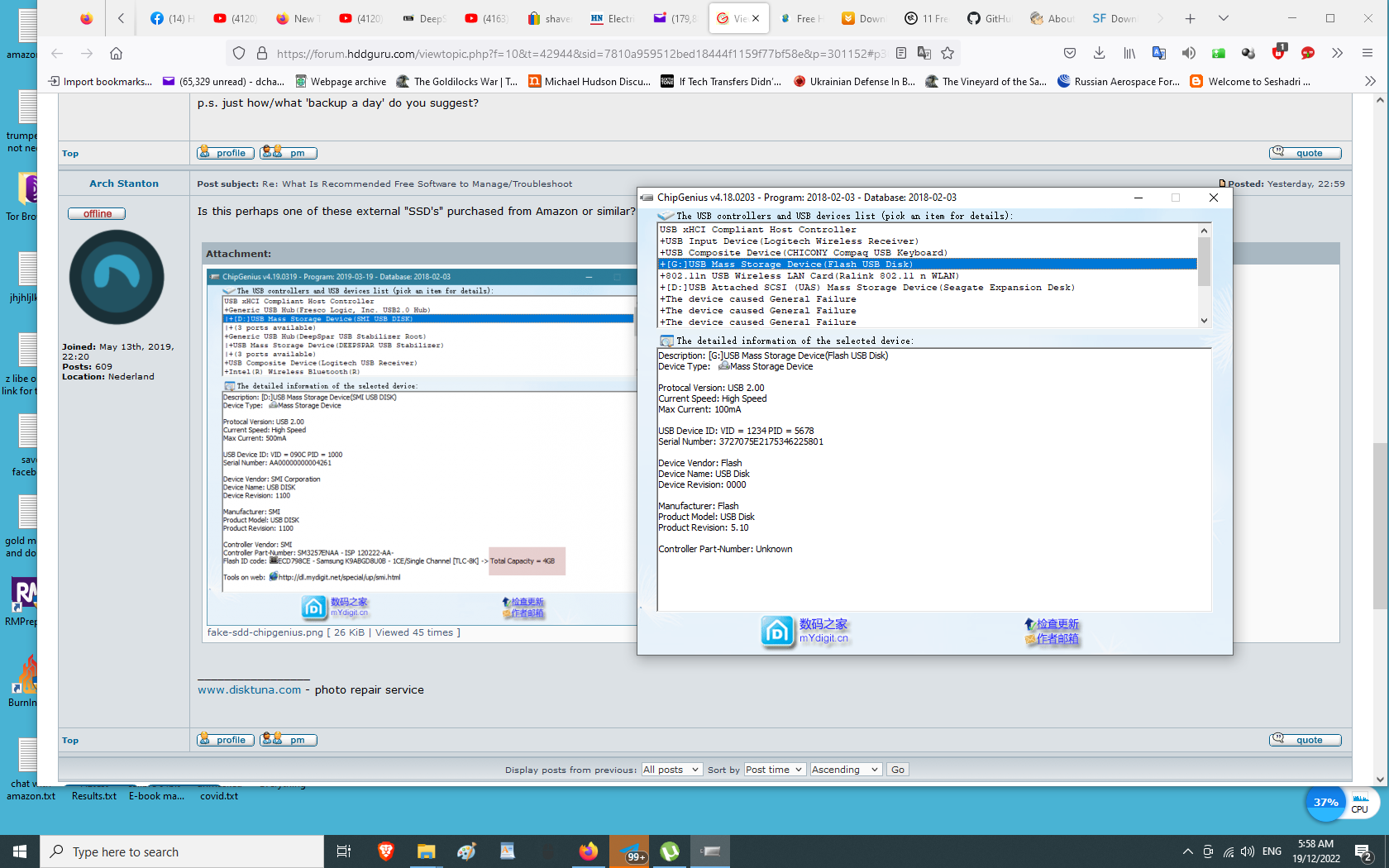Screen dimensions: 1389x868
Task: Expand the overflow extensions chevron
Action: [x=1338, y=54]
